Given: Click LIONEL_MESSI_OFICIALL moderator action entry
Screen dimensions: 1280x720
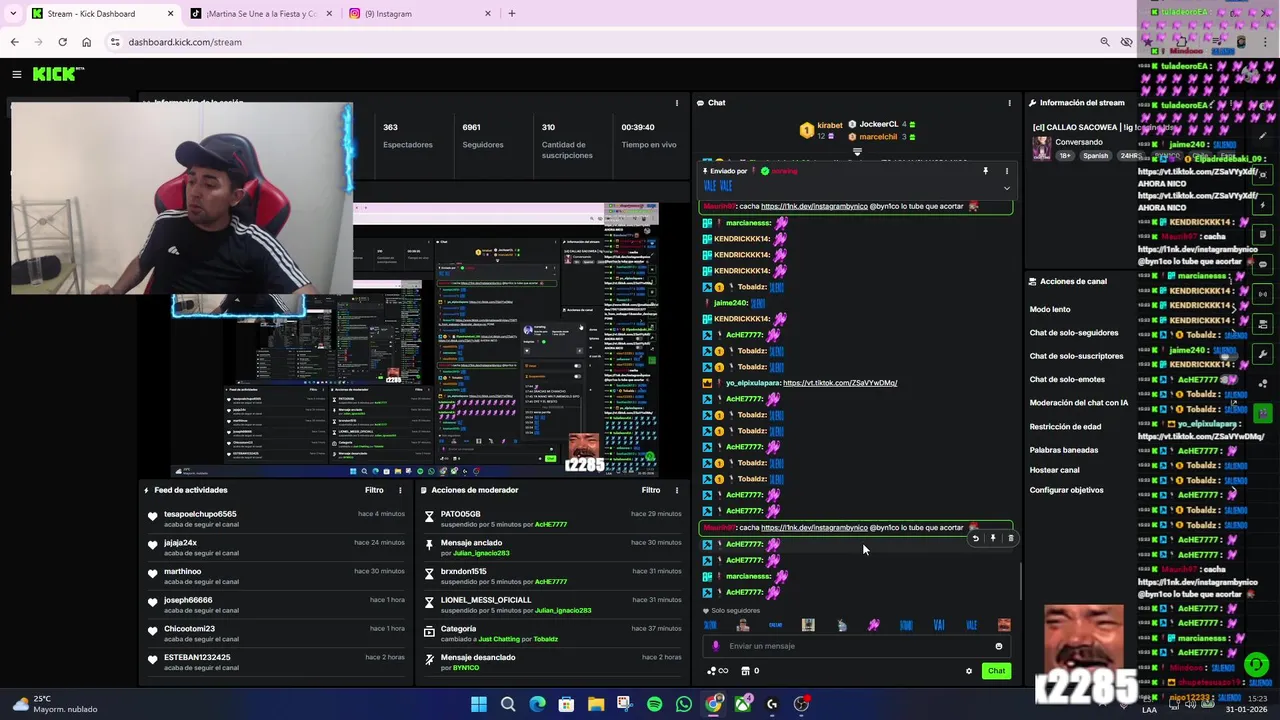Looking at the screenshot, I should coord(551,605).
